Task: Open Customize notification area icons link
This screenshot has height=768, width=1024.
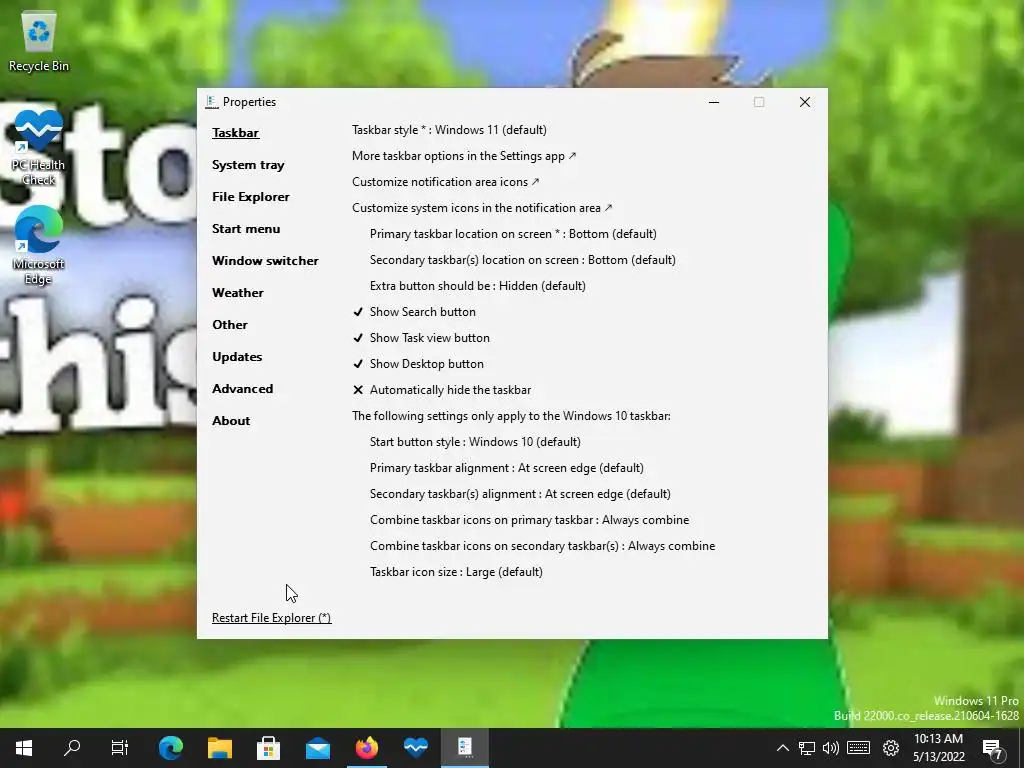Action: (x=446, y=182)
